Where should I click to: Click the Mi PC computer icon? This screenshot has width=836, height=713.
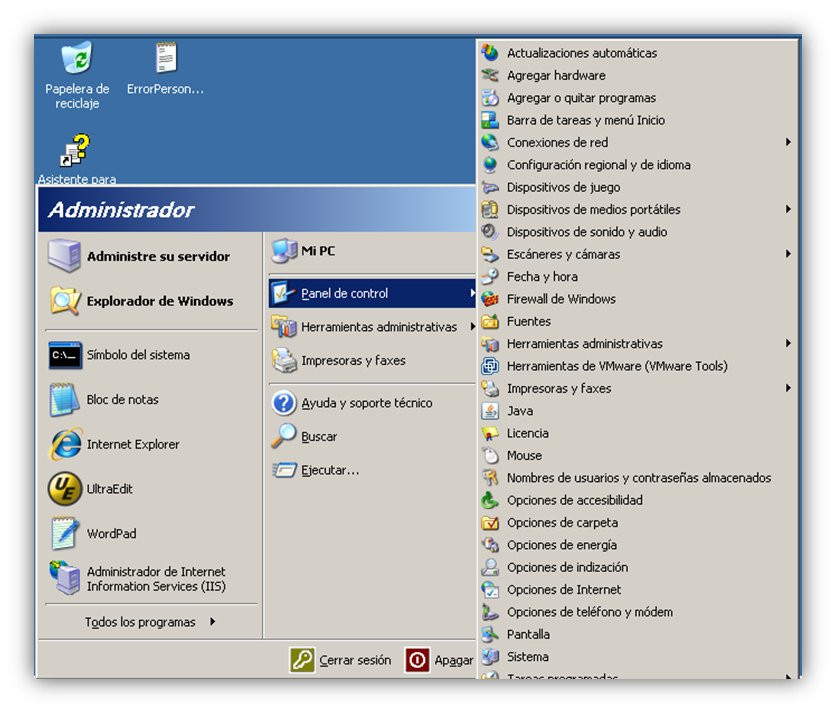(x=284, y=251)
